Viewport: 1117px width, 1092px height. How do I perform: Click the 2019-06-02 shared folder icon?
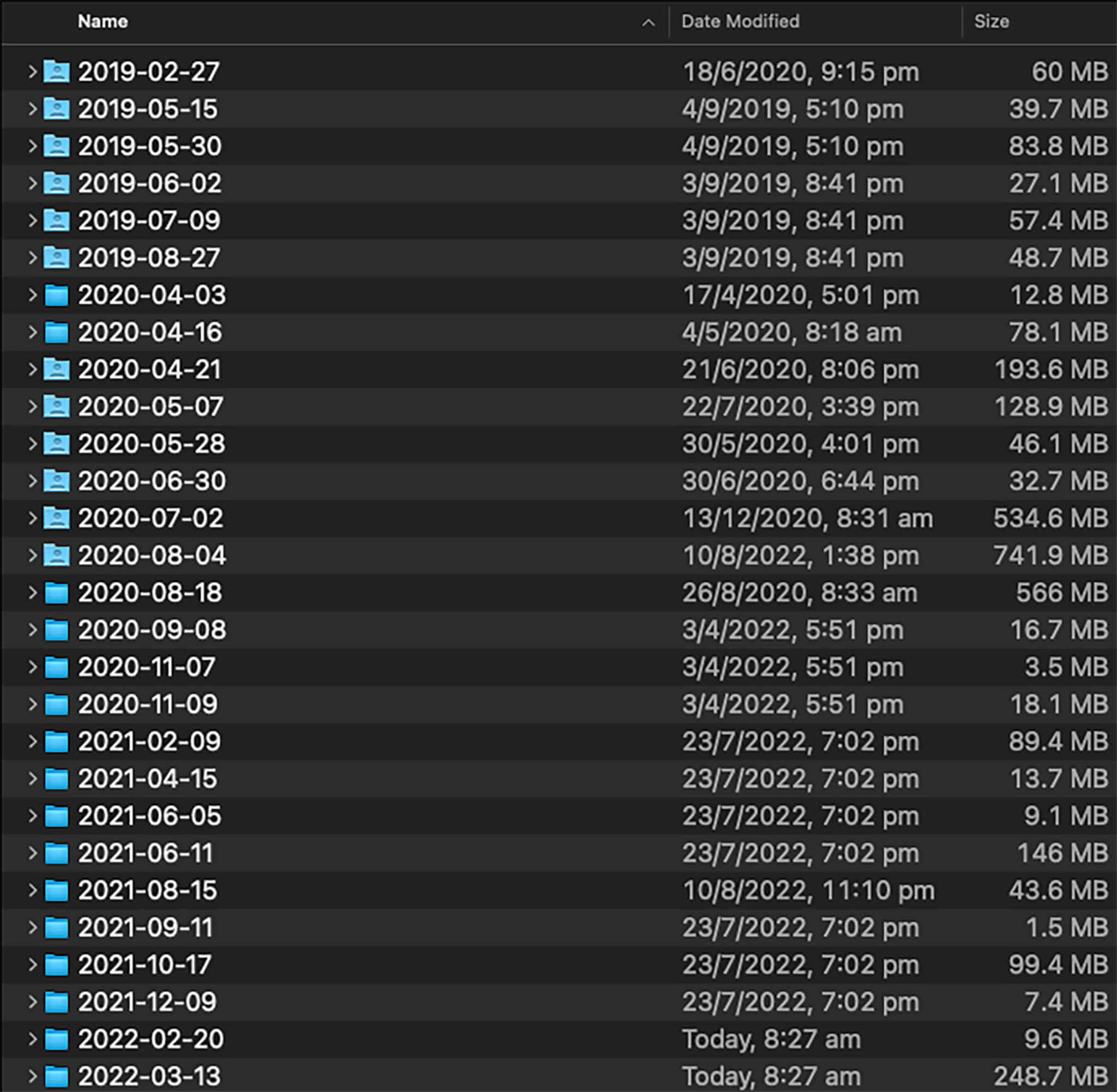pos(57,184)
